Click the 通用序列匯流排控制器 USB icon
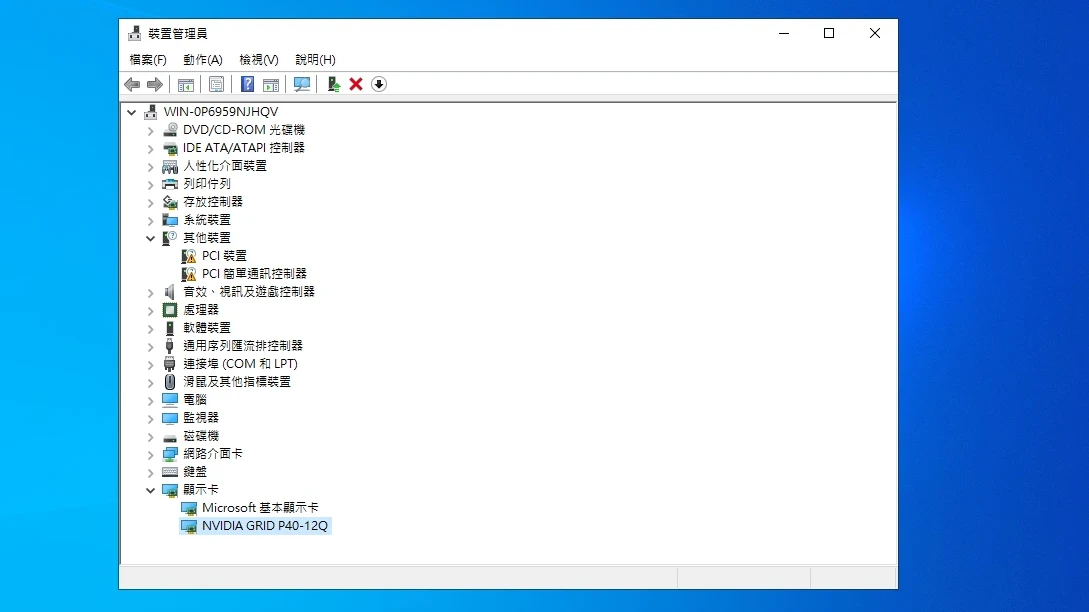Screen dimensions: 1089x612 coord(170,346)
